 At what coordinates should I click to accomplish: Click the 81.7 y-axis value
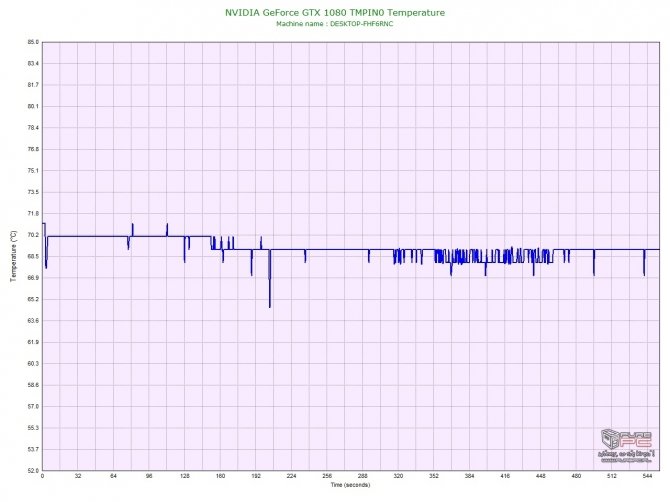(x=33, y=85)
